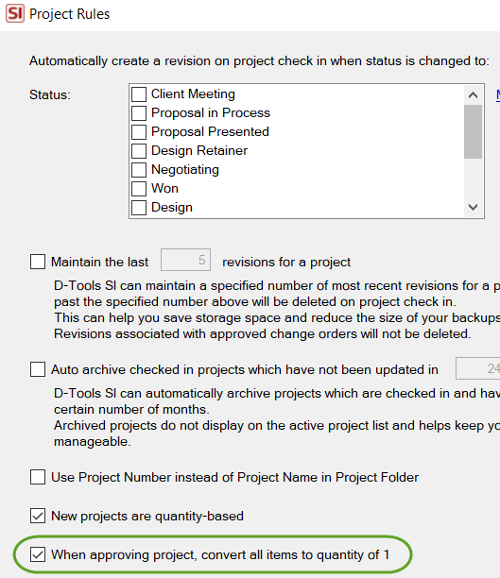Open the blue link beside the status list
Viewport: 500px width, 578px height.
click(498, 95)
